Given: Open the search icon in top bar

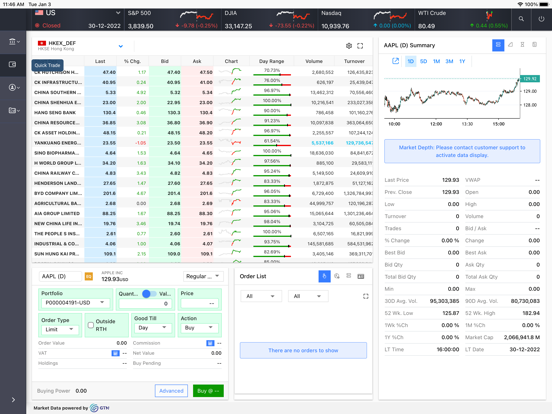Looking at the screenshot, I should 521,19.
